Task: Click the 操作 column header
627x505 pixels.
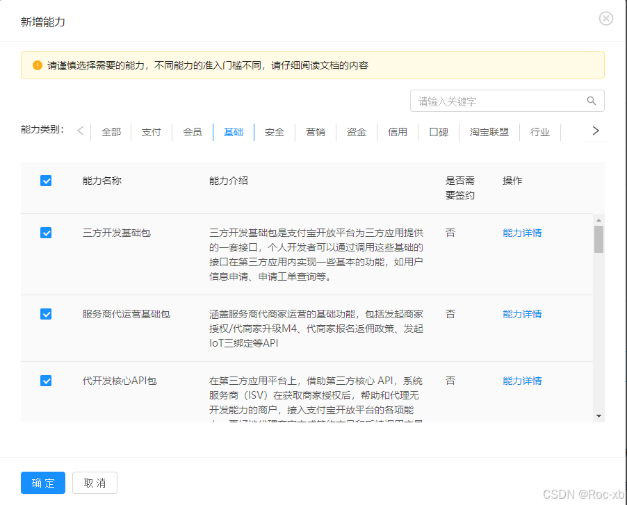Action: pos(512,181)
